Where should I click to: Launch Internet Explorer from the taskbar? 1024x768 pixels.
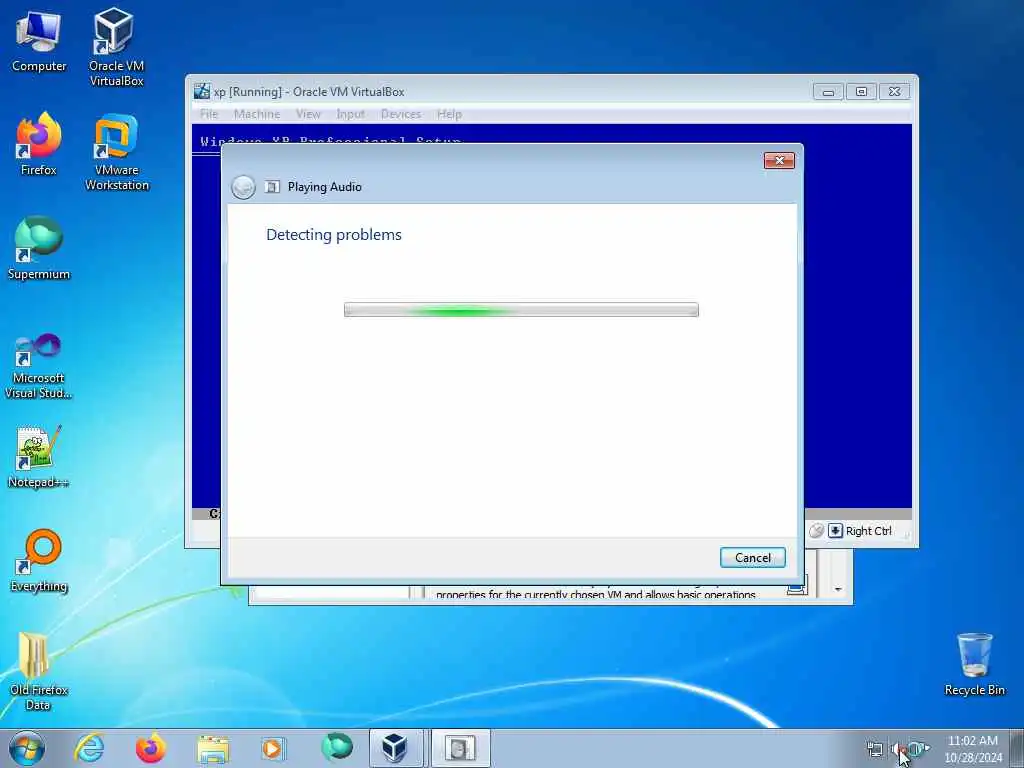[89, 748]
